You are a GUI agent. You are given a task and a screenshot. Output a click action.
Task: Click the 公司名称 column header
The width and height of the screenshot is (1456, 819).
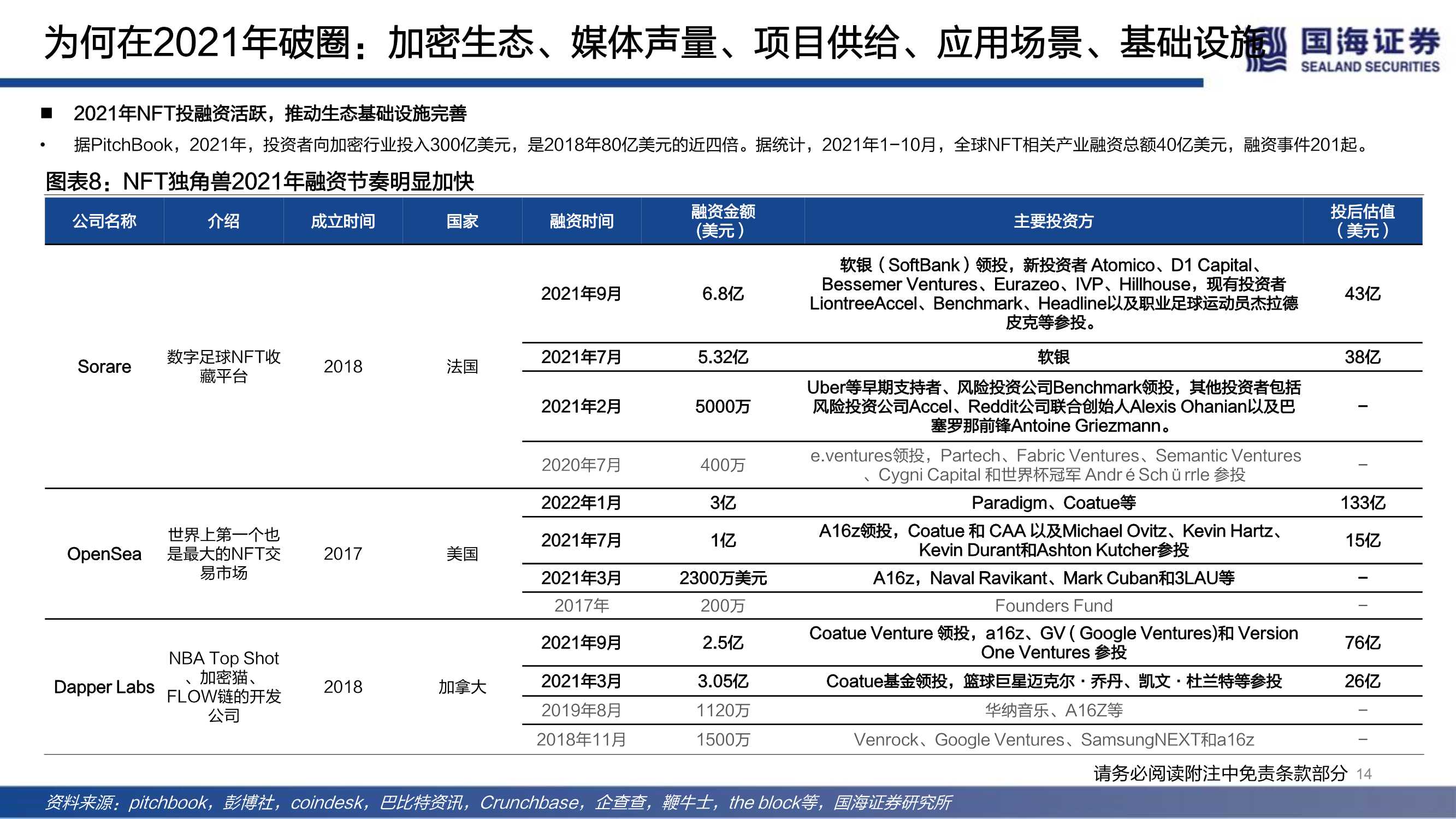[x=104, y=221]
